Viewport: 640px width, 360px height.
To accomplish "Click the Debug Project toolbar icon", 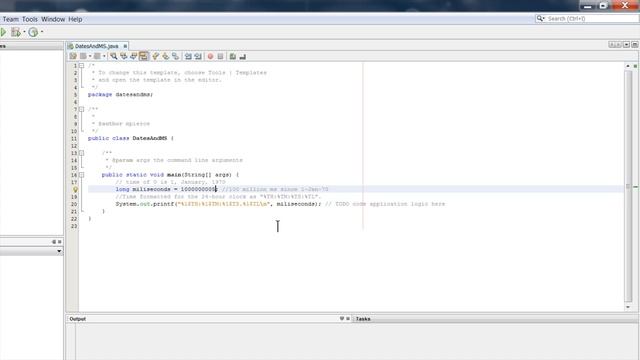I will coord(15,32).
